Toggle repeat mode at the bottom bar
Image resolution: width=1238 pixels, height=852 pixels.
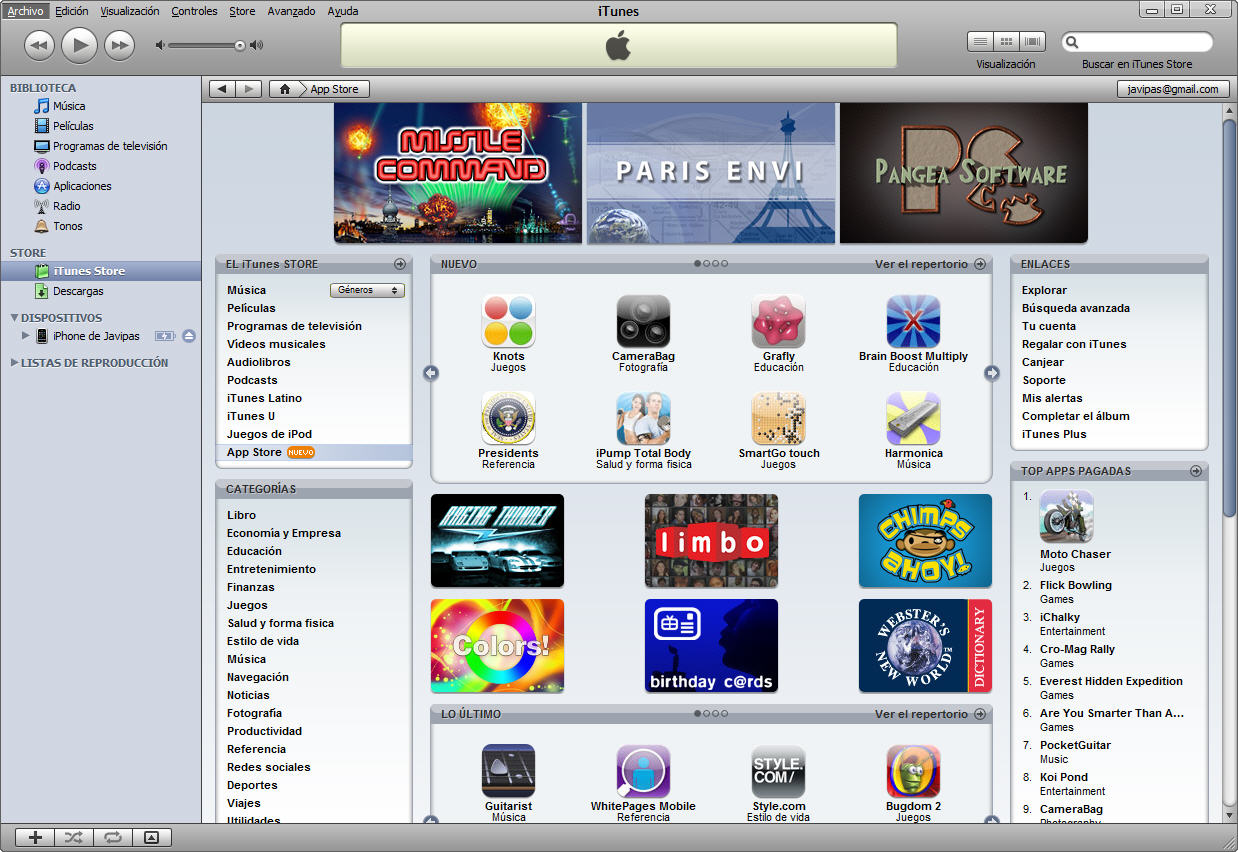112,838
